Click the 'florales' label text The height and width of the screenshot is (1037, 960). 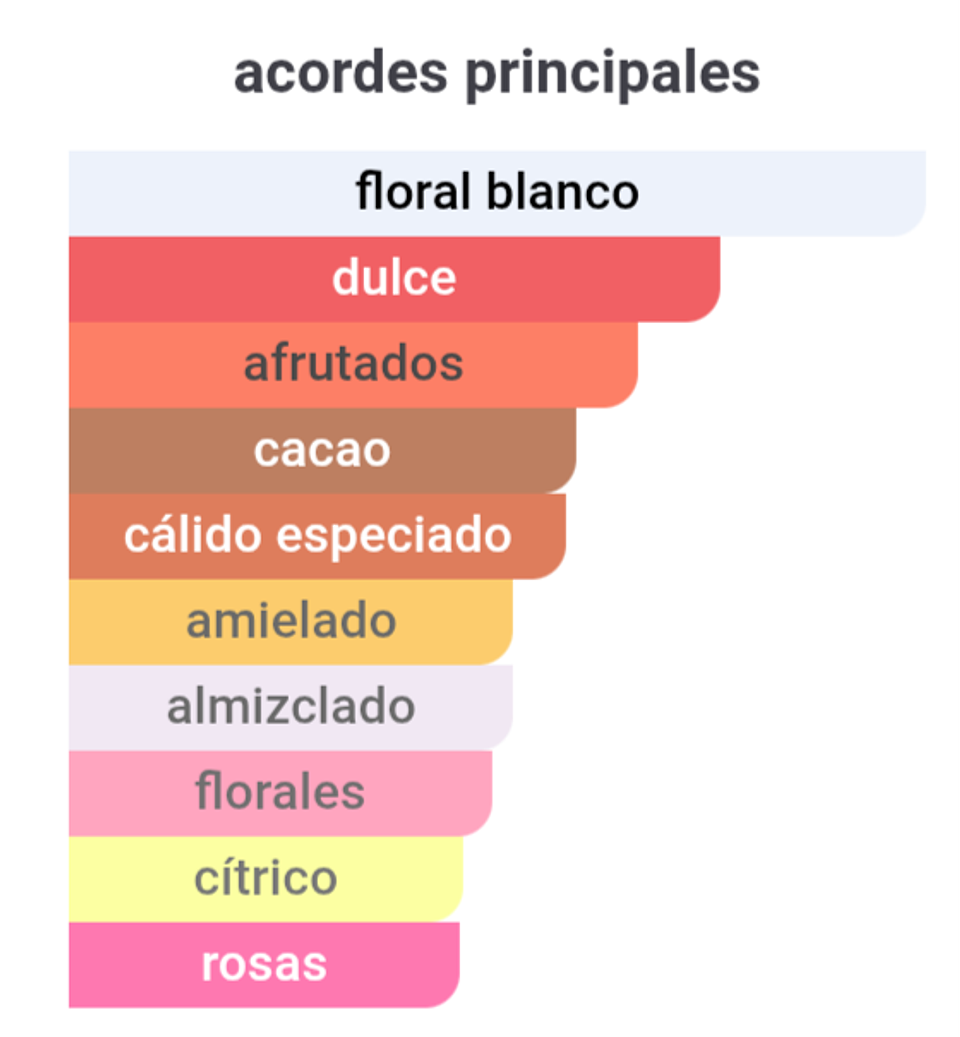[x=280, y=793]
